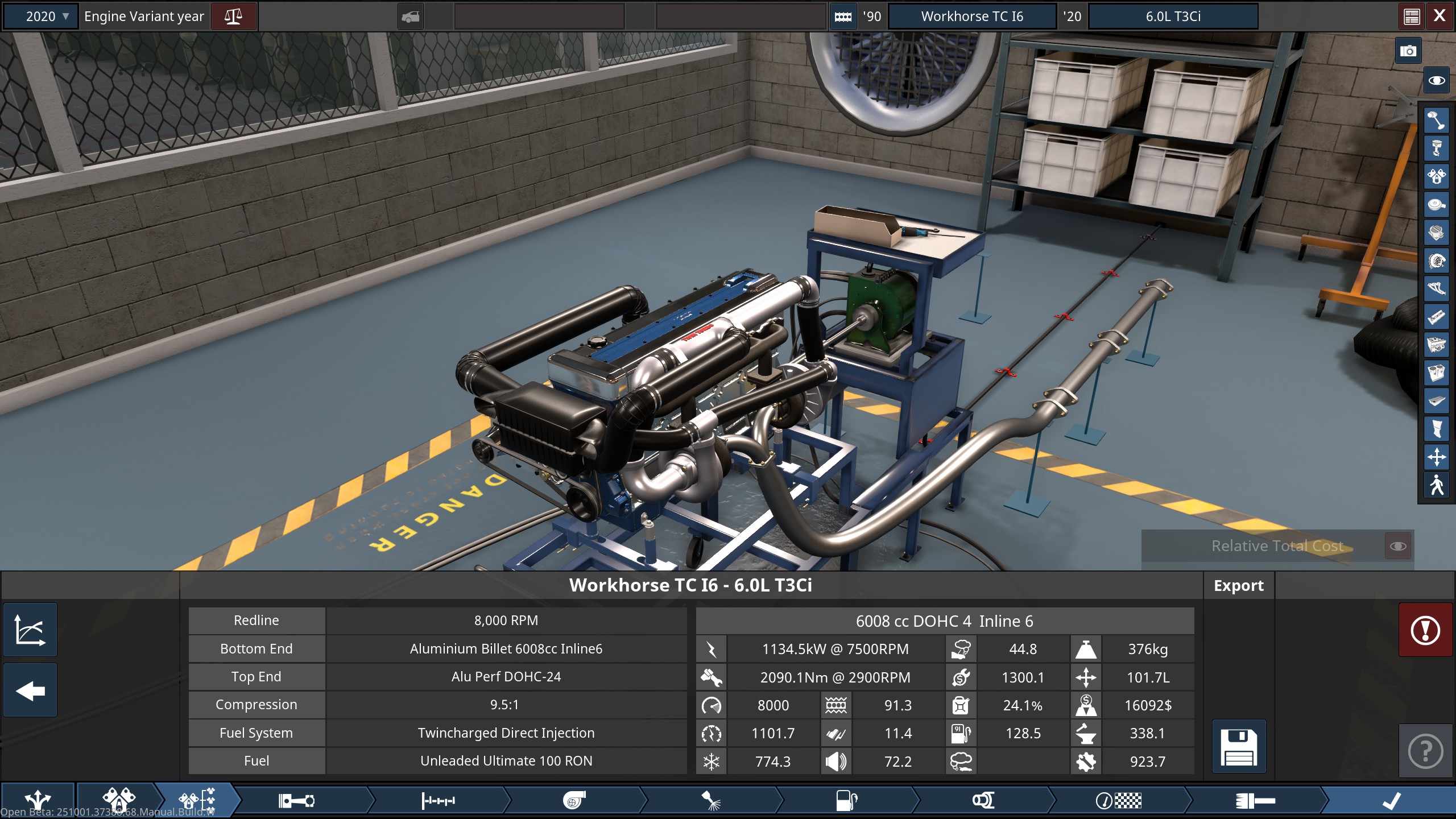Click the red warning exclamation icon
The width and height of the screenshot is (1456, 819).
click(x=1425, y=630)
